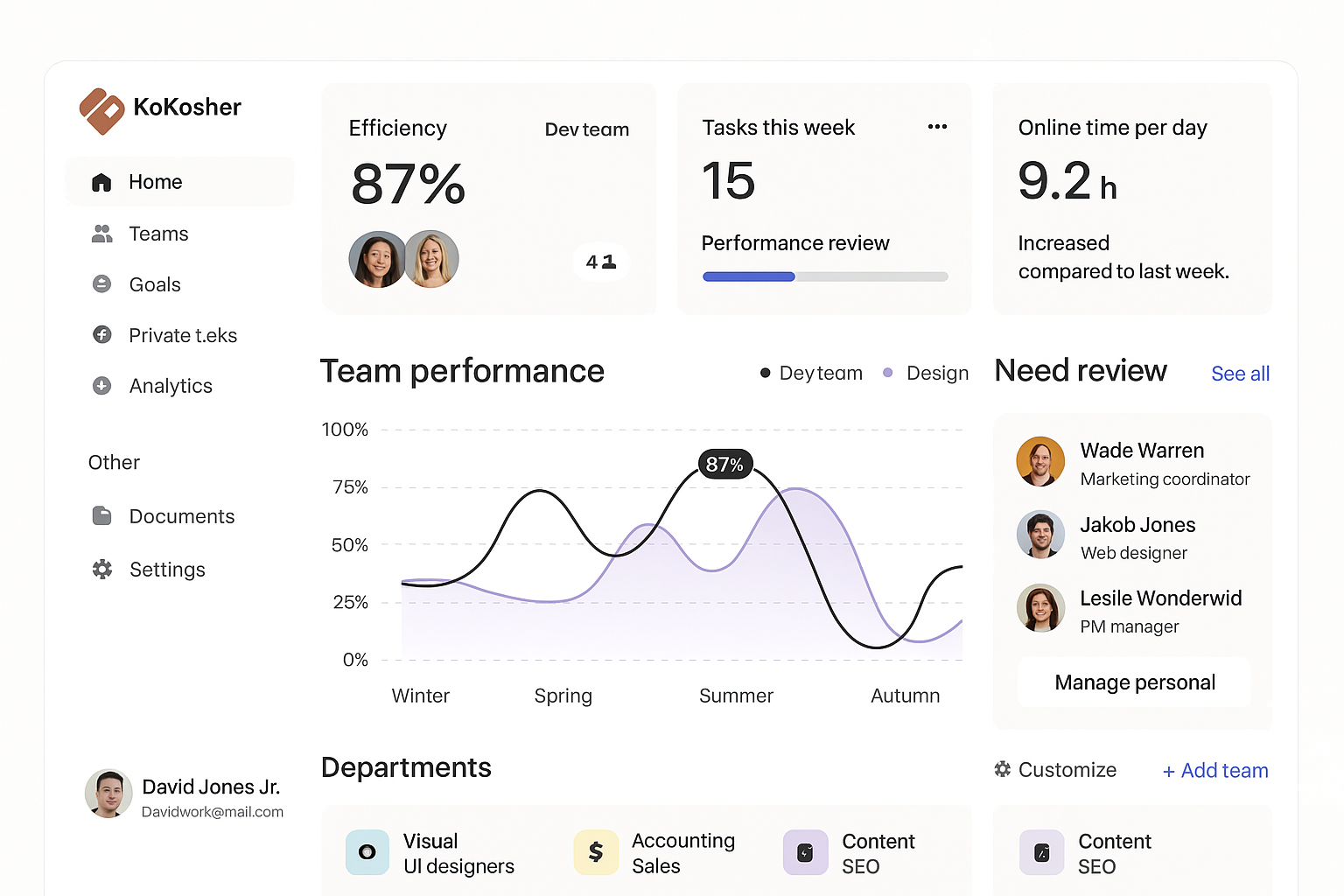
Task: Expand the Dev team selector in Efficiency card
Action: (x=586, y=129)
